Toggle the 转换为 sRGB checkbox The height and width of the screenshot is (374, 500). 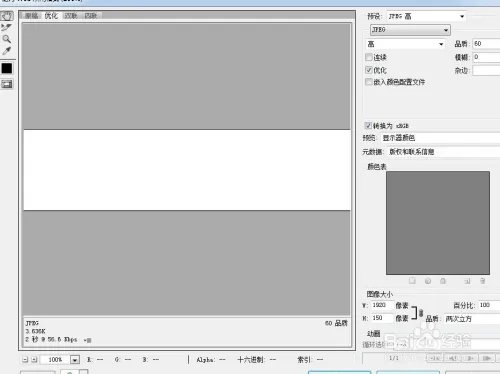click(368, 125)
